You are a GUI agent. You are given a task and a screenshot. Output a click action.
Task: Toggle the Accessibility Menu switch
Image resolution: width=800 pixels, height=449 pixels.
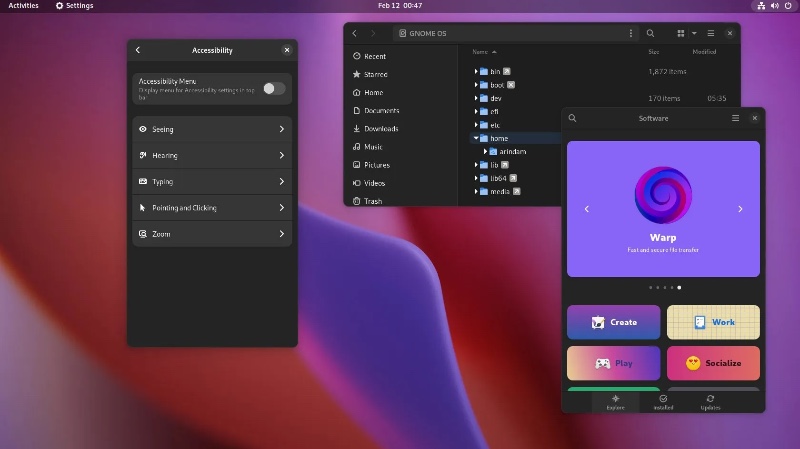[273, 89]
